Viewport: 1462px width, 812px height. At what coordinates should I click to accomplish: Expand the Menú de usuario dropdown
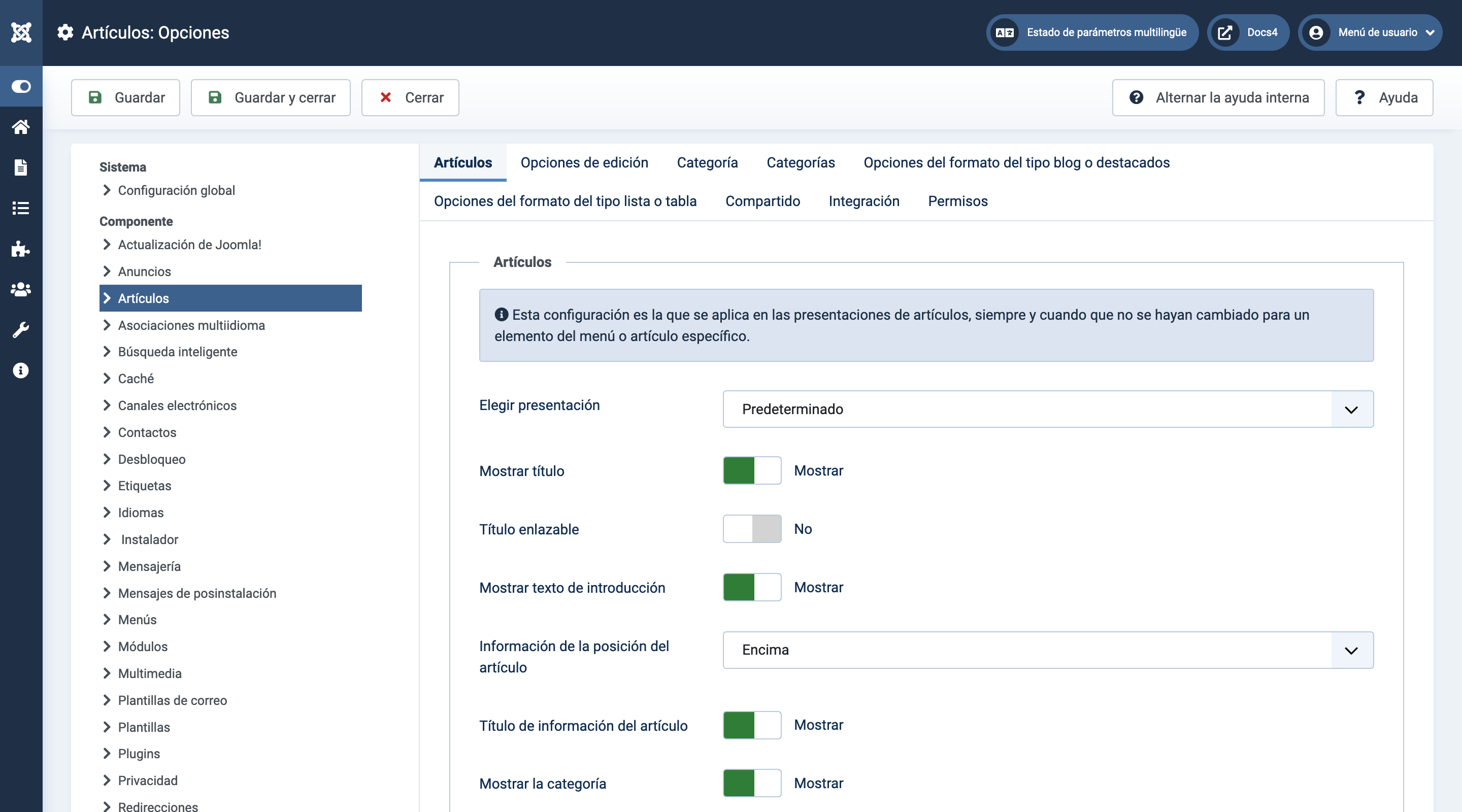point(1370,32)
